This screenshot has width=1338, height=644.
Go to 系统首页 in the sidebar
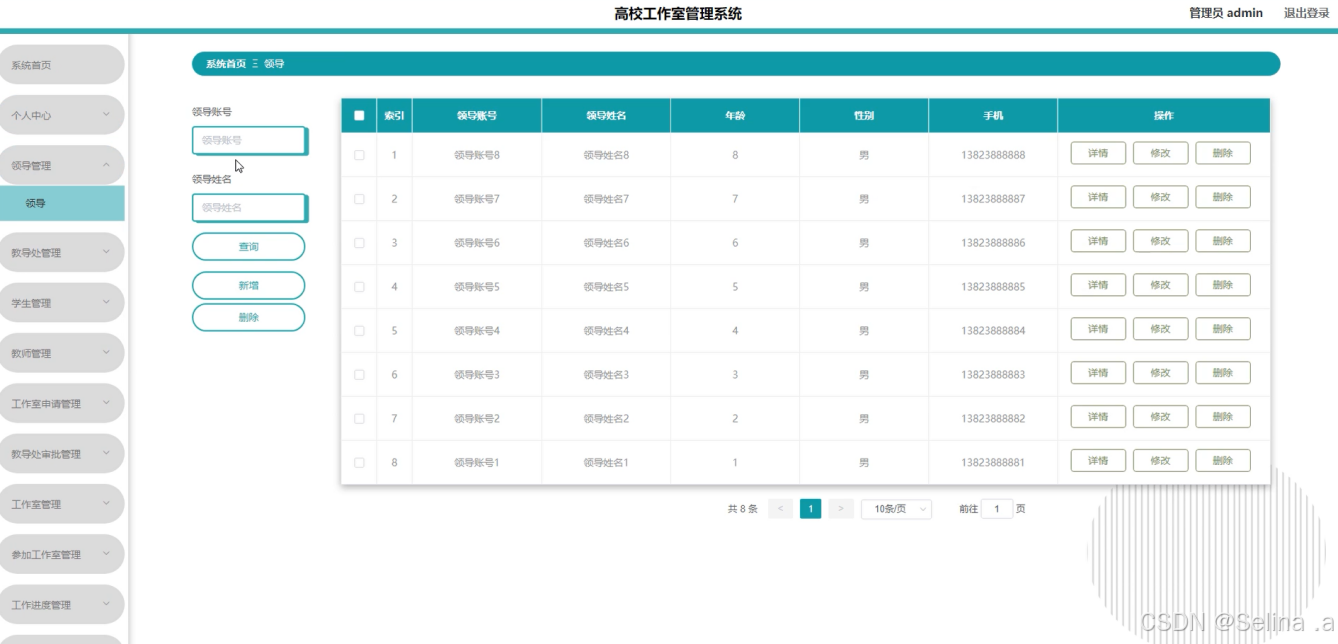[x=62, y=65]
